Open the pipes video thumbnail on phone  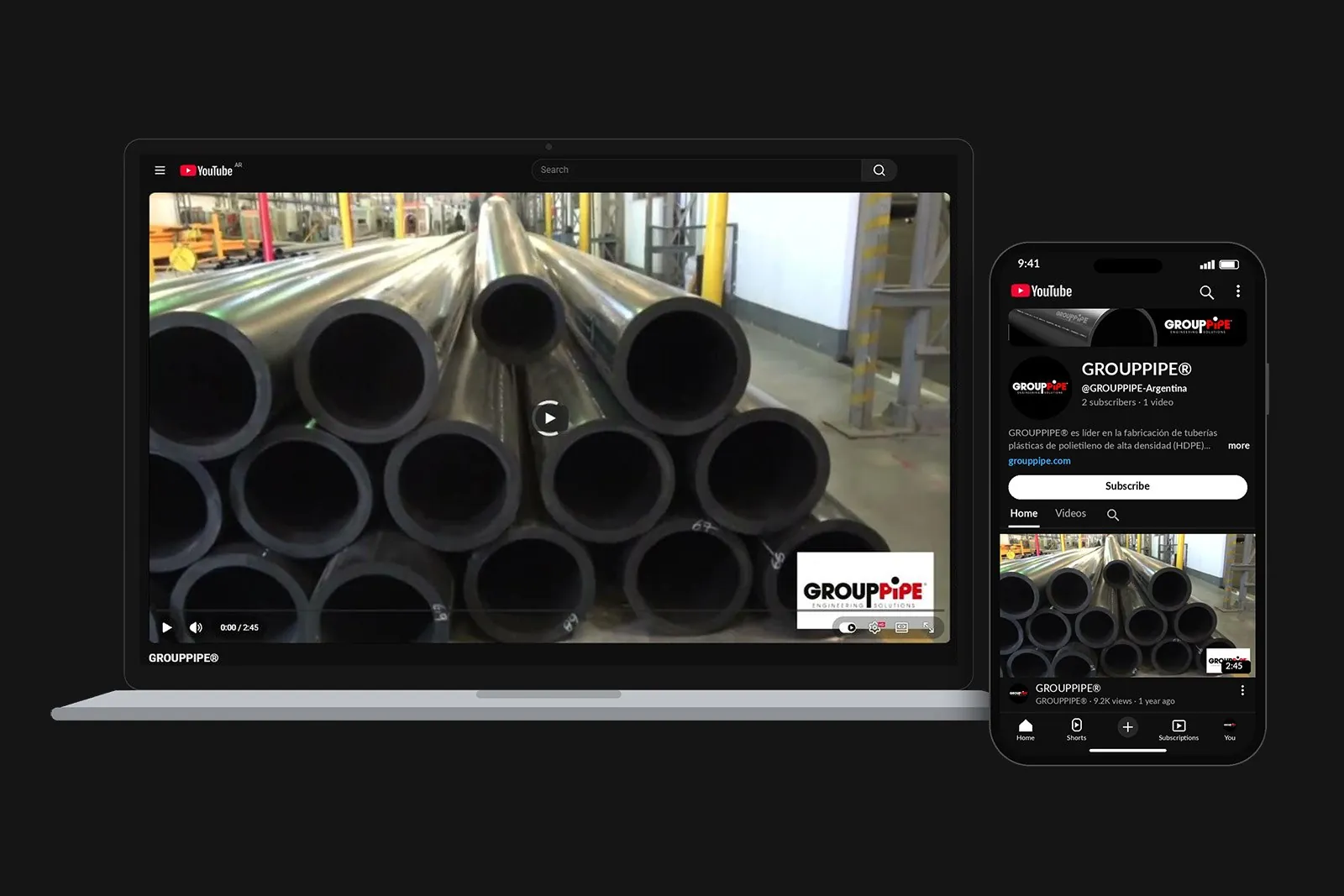click(x=1127, y=605)
